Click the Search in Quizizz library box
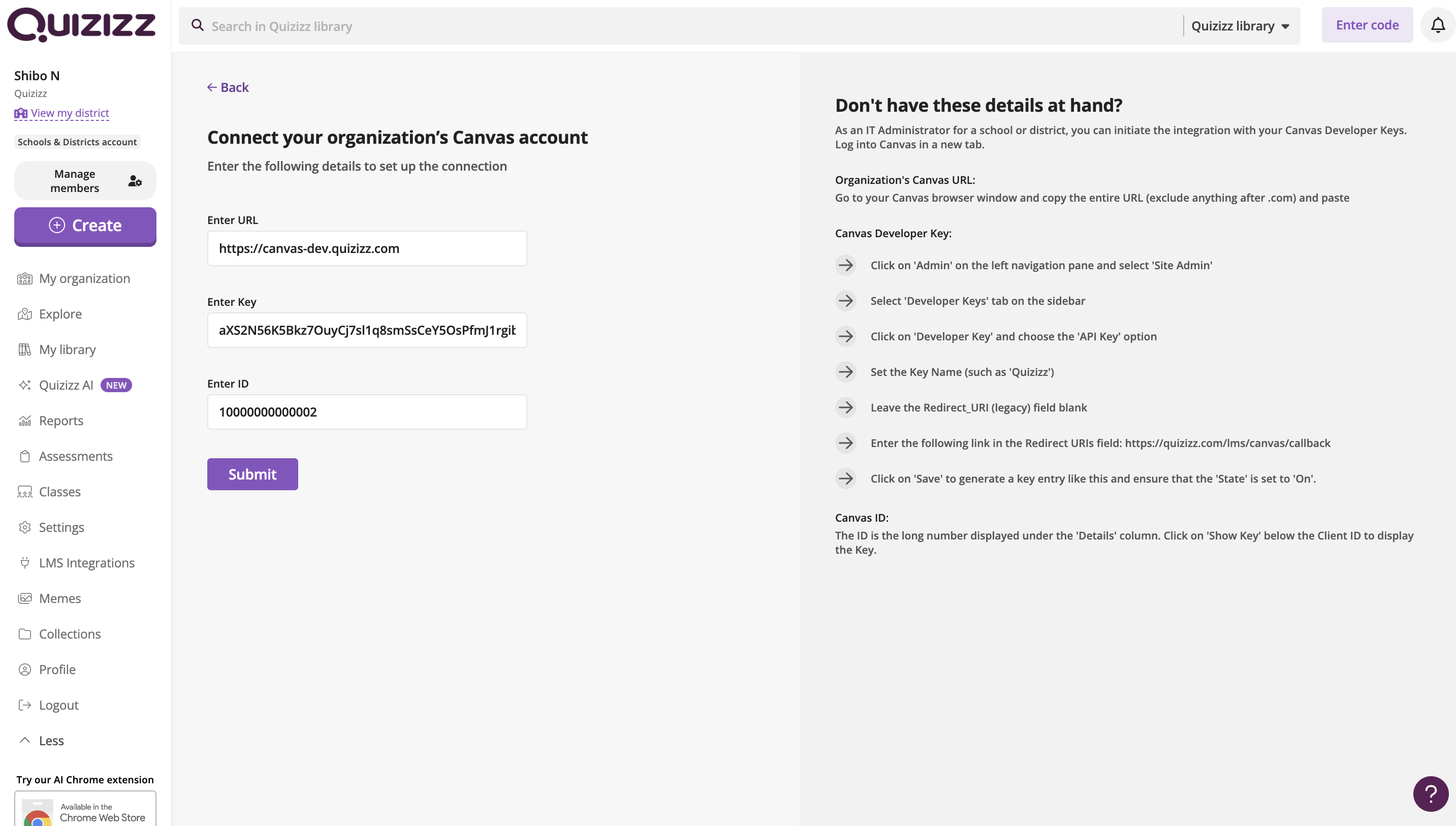 [681, 26]
